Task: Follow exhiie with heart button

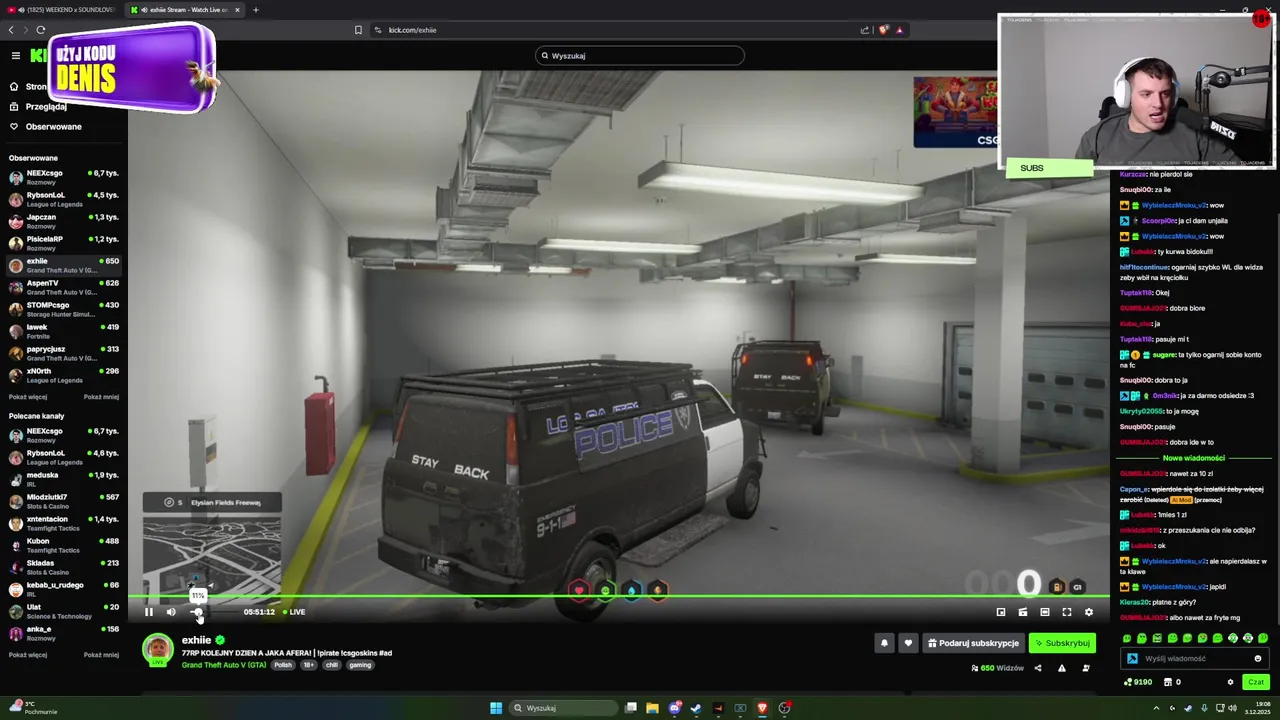Action: [x=908, y=643]
